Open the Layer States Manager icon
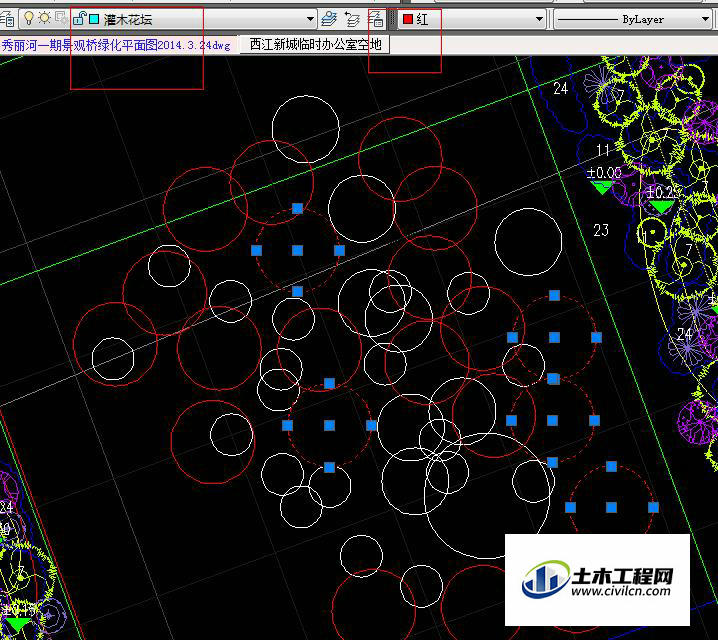Image resolution: width=718 pixels, height=640 pixels. click(375, 19)
